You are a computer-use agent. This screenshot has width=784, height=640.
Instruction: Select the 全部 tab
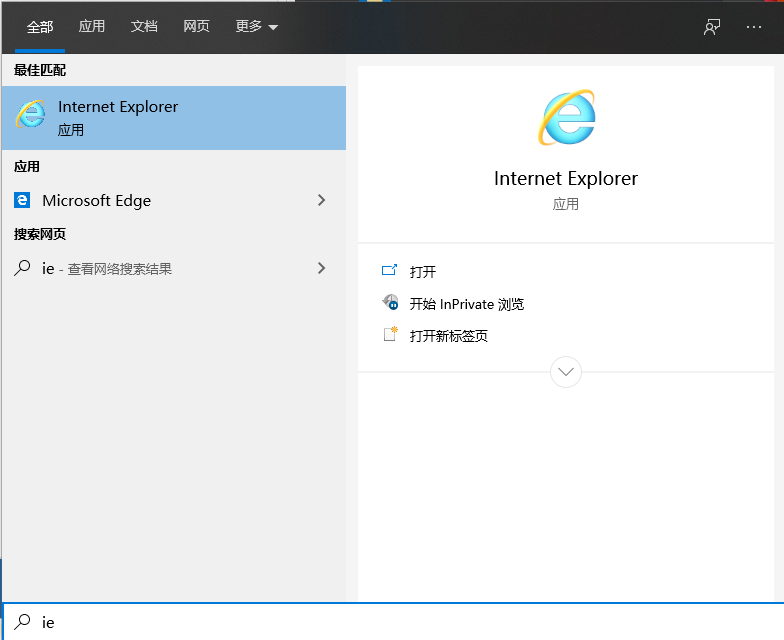tap(40, 27)
